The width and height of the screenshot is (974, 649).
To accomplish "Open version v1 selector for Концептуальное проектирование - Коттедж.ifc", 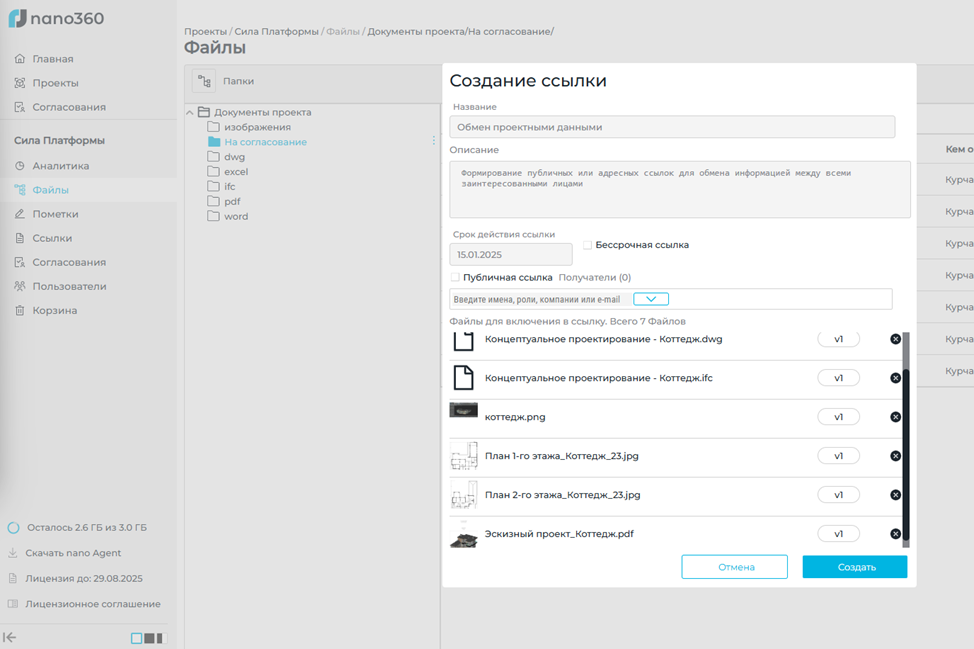I will click(838, 378).
